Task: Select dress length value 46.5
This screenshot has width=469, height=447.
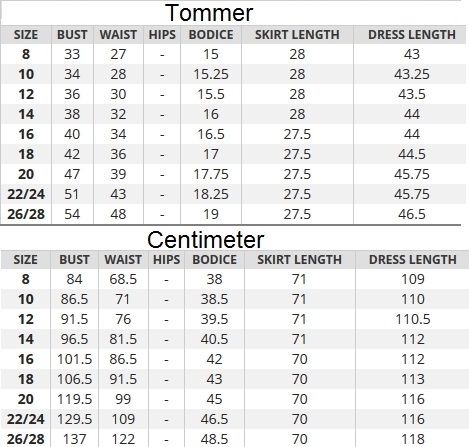Action: pos(412,214)
